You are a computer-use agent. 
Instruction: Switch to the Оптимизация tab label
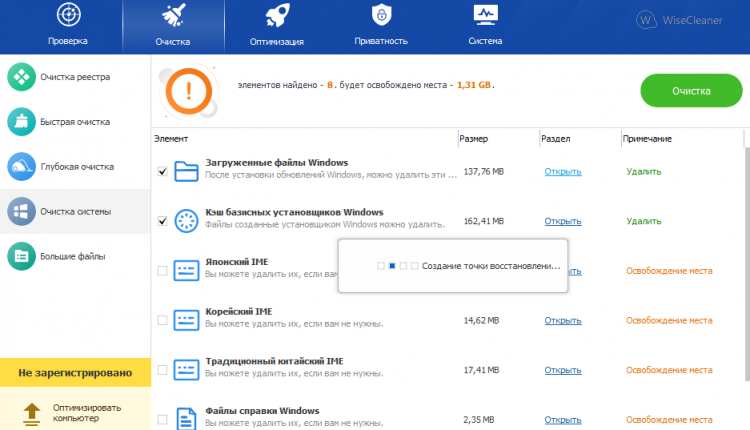pyautogui.click(x=277, y=42)
